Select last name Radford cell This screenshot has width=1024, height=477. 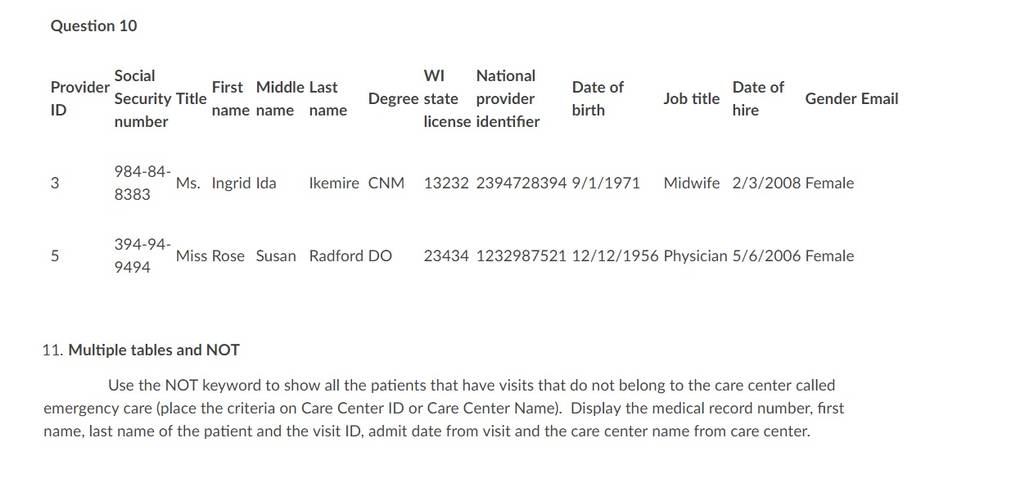click(x=336, y=255)
